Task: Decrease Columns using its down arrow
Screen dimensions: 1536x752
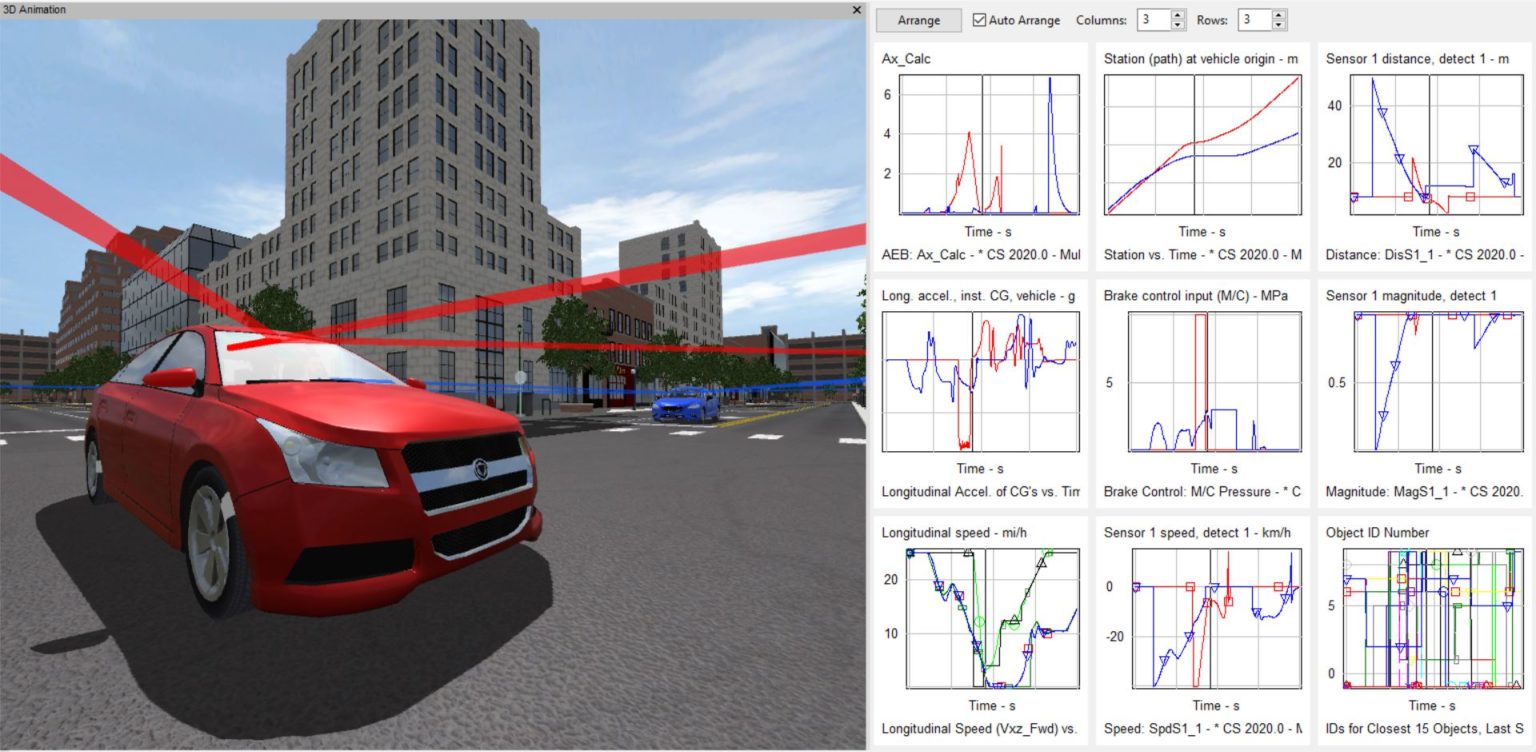Action: pos(1177,25)
